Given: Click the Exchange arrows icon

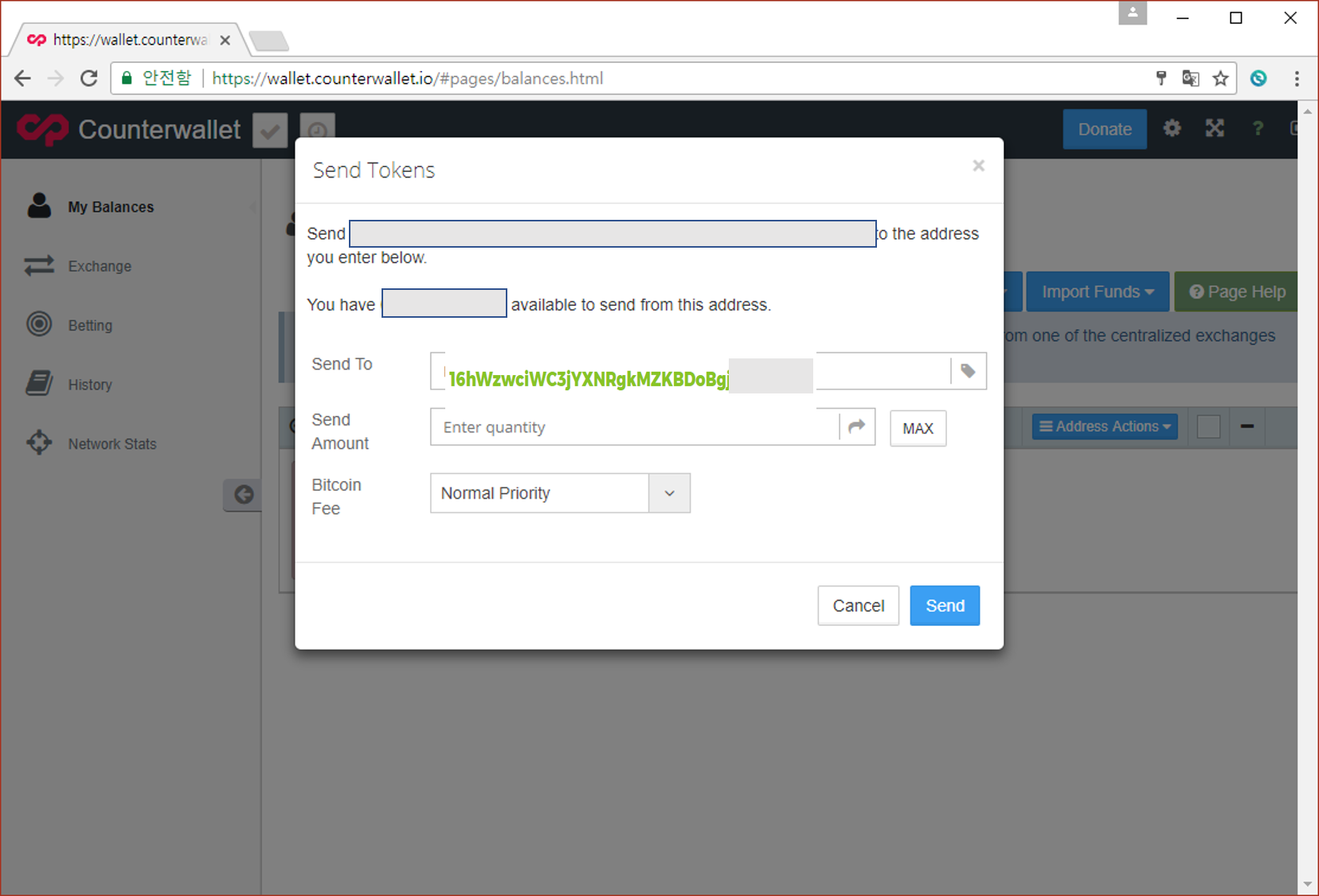Looking at the screenshot, I should click(x=39, y=265).
